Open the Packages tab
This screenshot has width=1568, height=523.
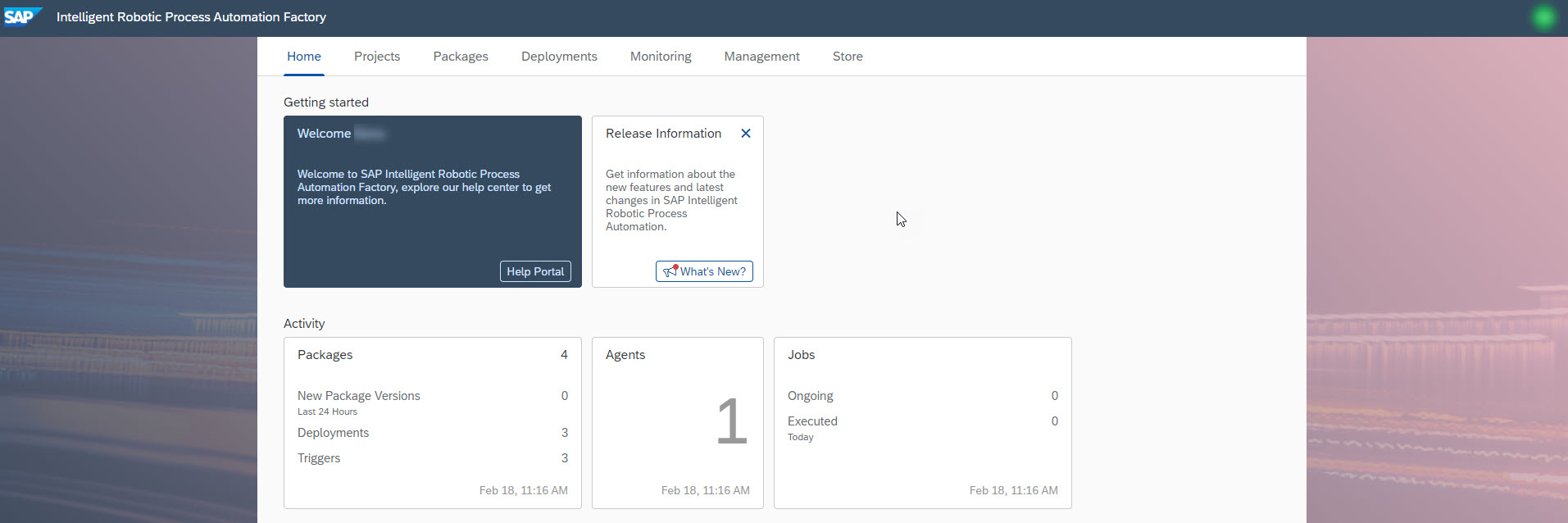click(x=461, y=57)
